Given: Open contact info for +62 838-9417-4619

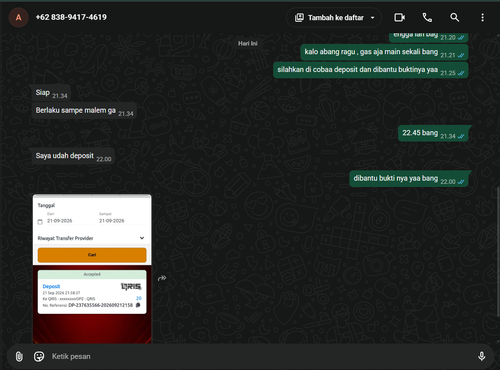Looking at the screenshot, I should [x=71, y=17].
